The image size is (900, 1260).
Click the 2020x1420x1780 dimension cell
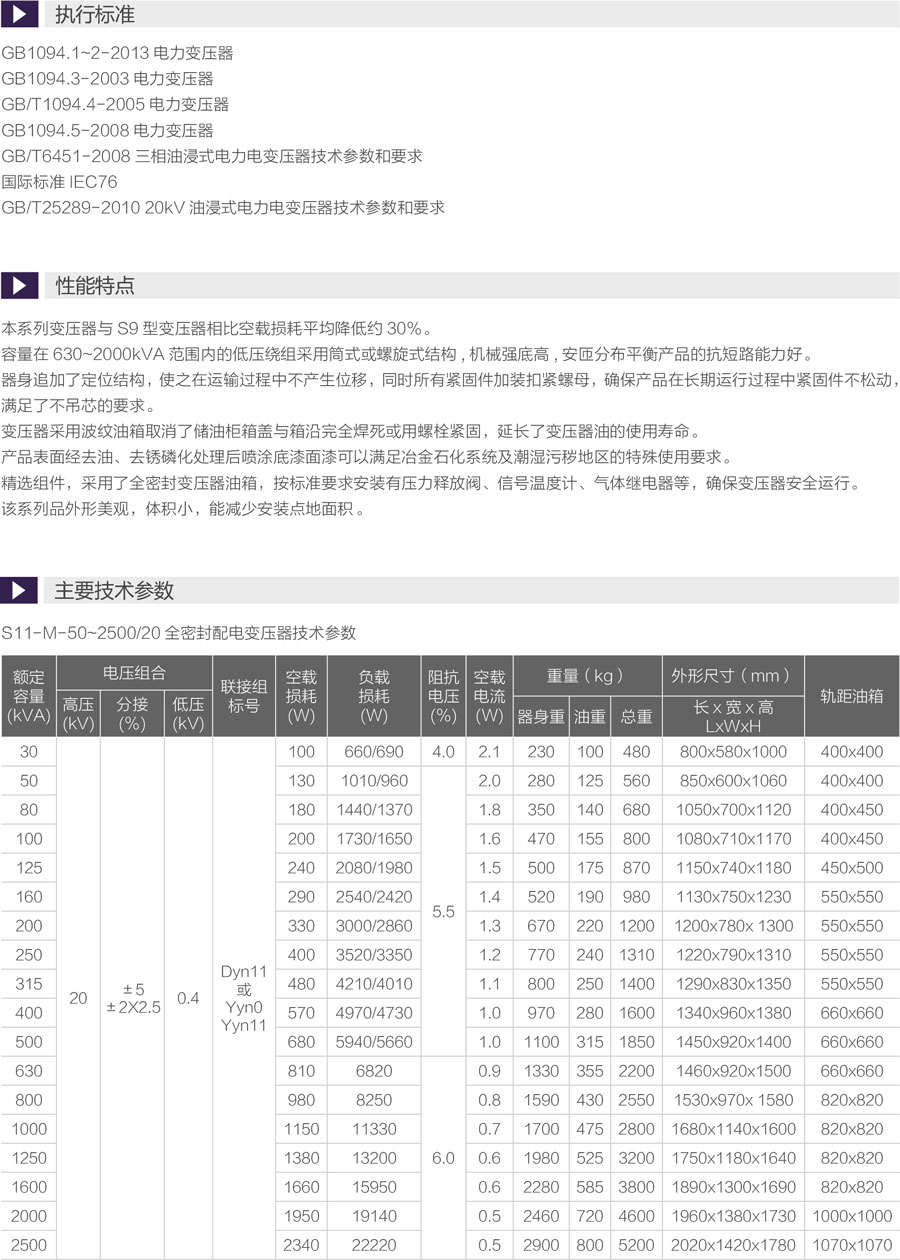tap(733, 1245)
